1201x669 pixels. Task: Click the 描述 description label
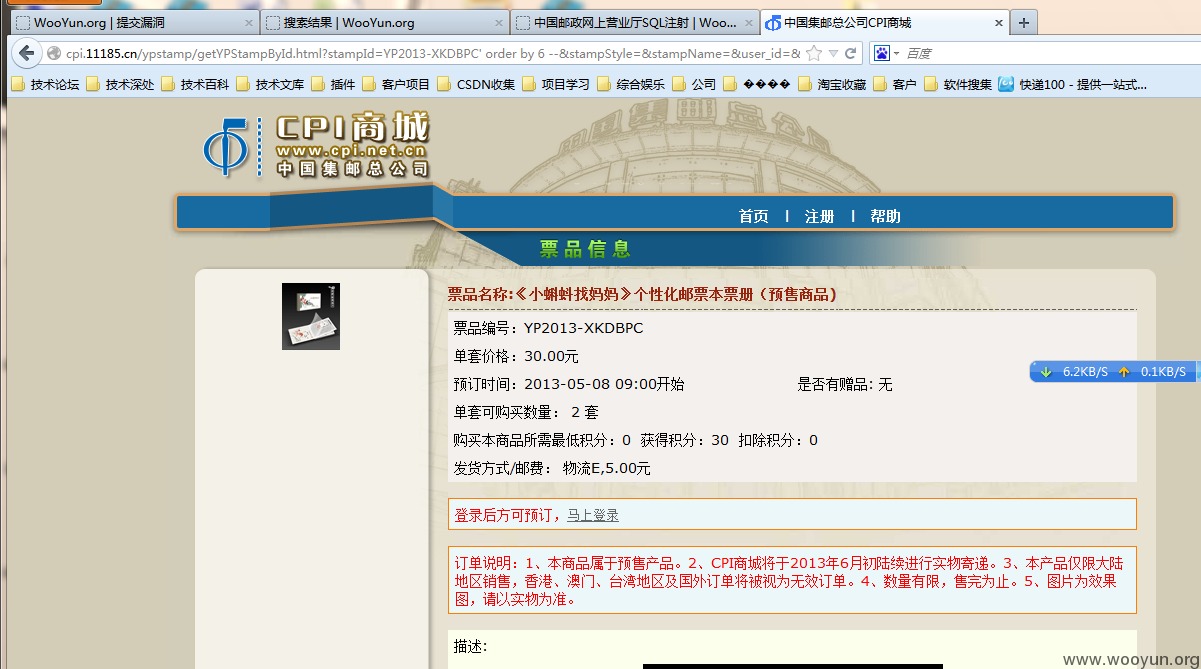pos(470,647)
